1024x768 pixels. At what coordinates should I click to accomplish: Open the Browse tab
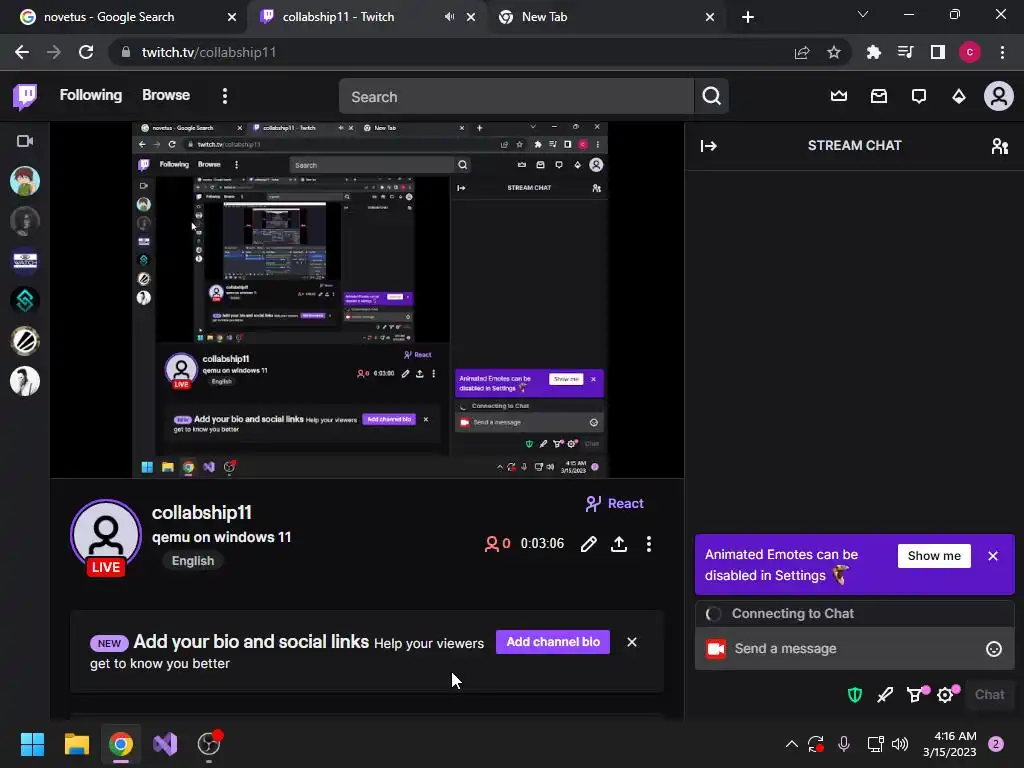click(166, 95)
